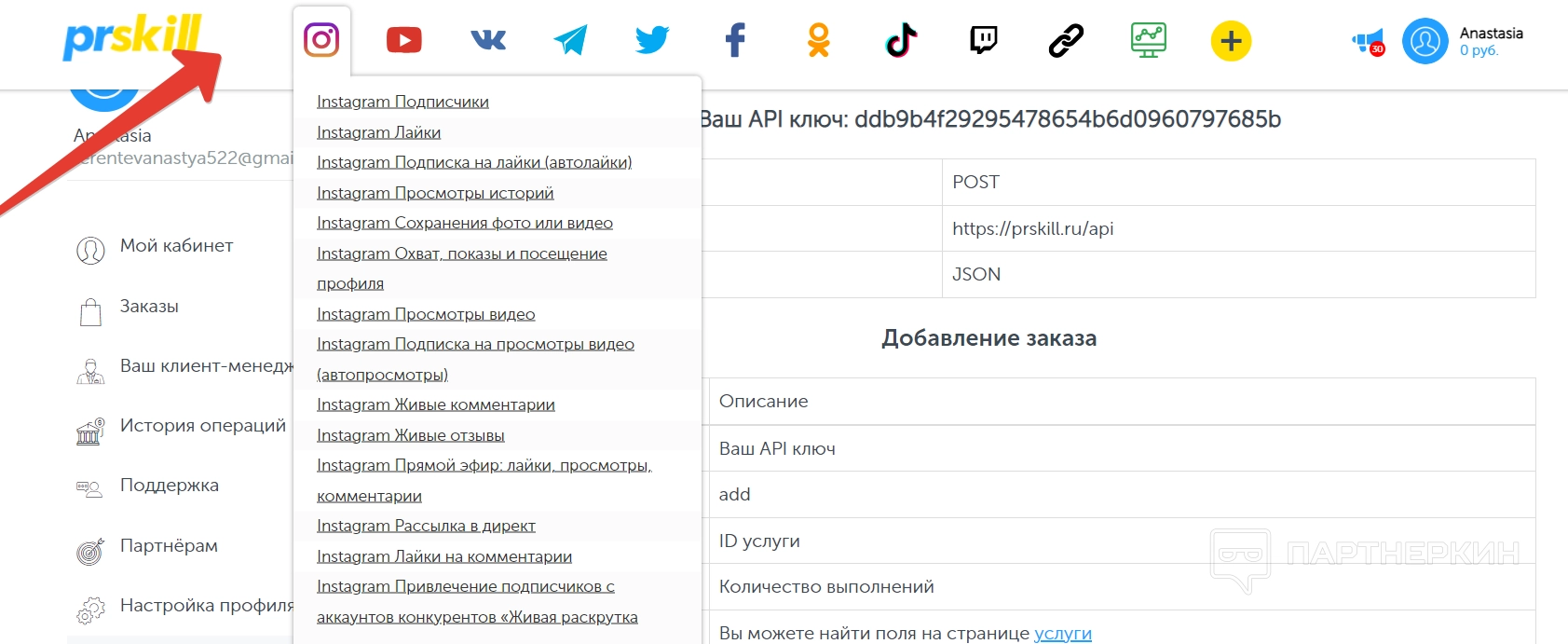The height and width of the screenshot is (644, 1568).
Task: Select Instagram Живые комментарии link
Action: (436, 404)
